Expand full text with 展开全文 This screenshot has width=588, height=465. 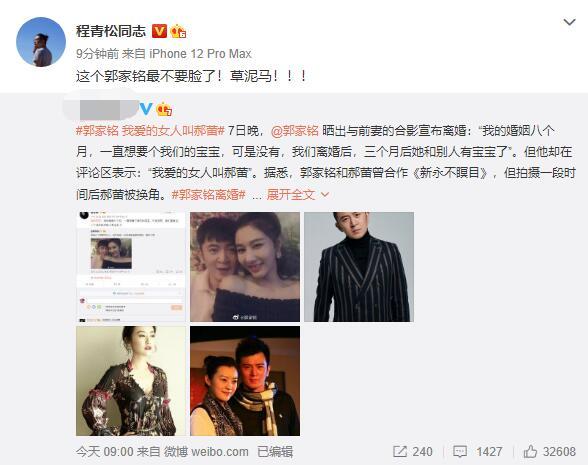291,195
